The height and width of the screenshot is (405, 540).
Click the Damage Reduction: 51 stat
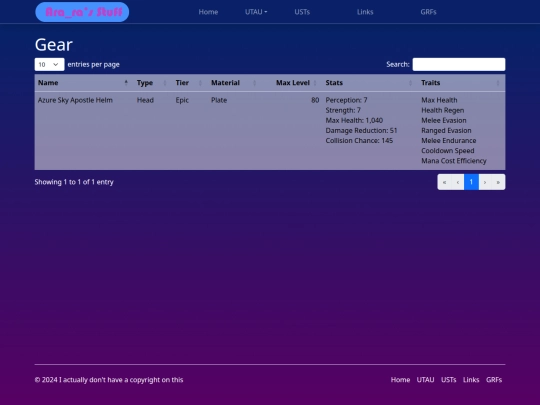361,131
